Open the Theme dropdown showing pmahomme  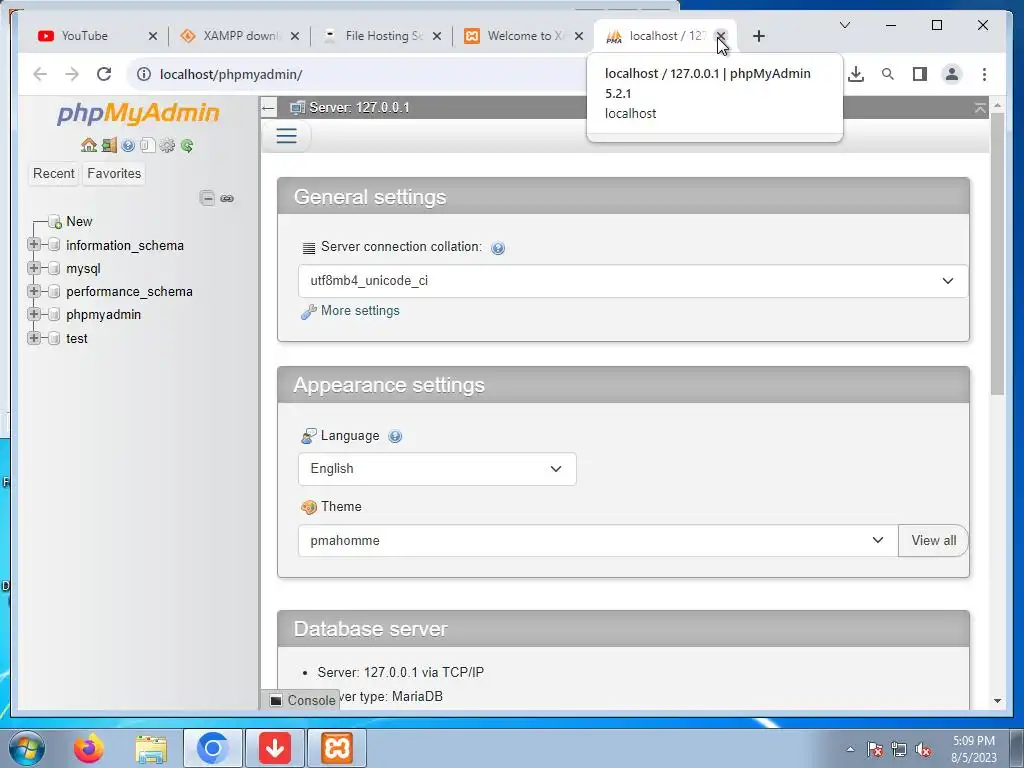[x=598, y=541]
